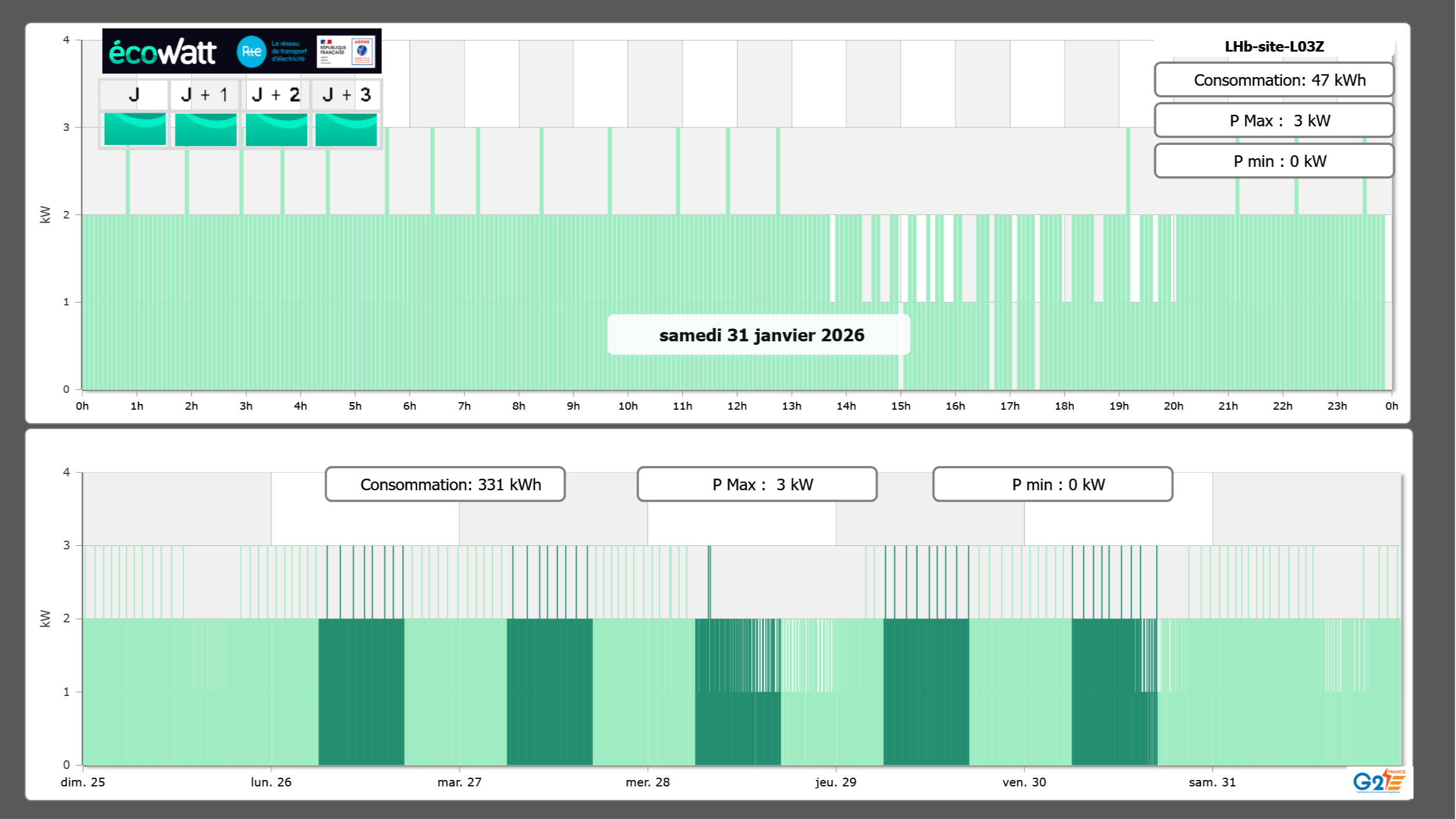Click the green signal tile under J + 1
This screenshot has width=1456, height=820.
[205, 129]
